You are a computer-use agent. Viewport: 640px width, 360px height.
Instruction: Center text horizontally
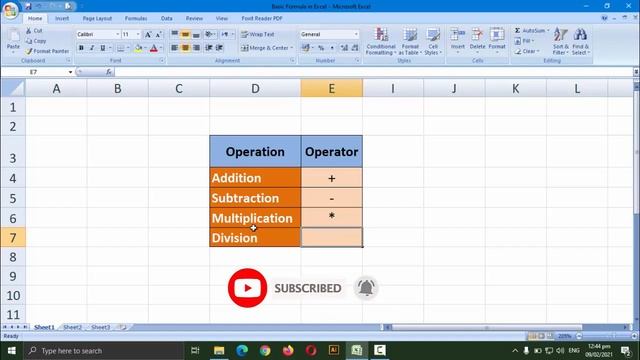(x=185, y=48)
